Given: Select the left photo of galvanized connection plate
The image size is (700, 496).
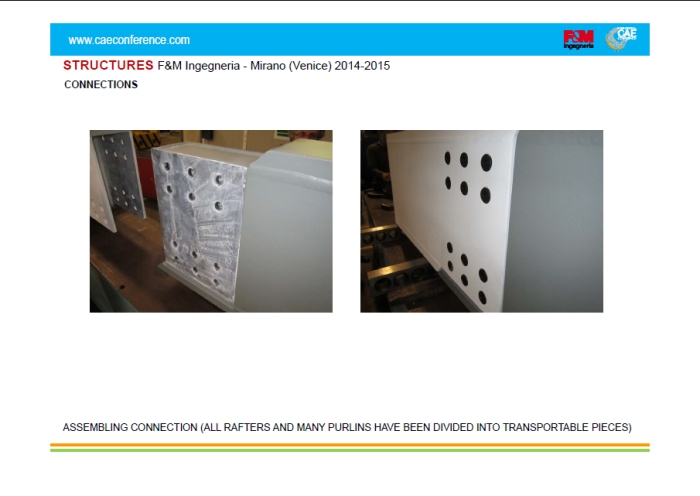Looking at the screenshot, I should coord(211,221).
